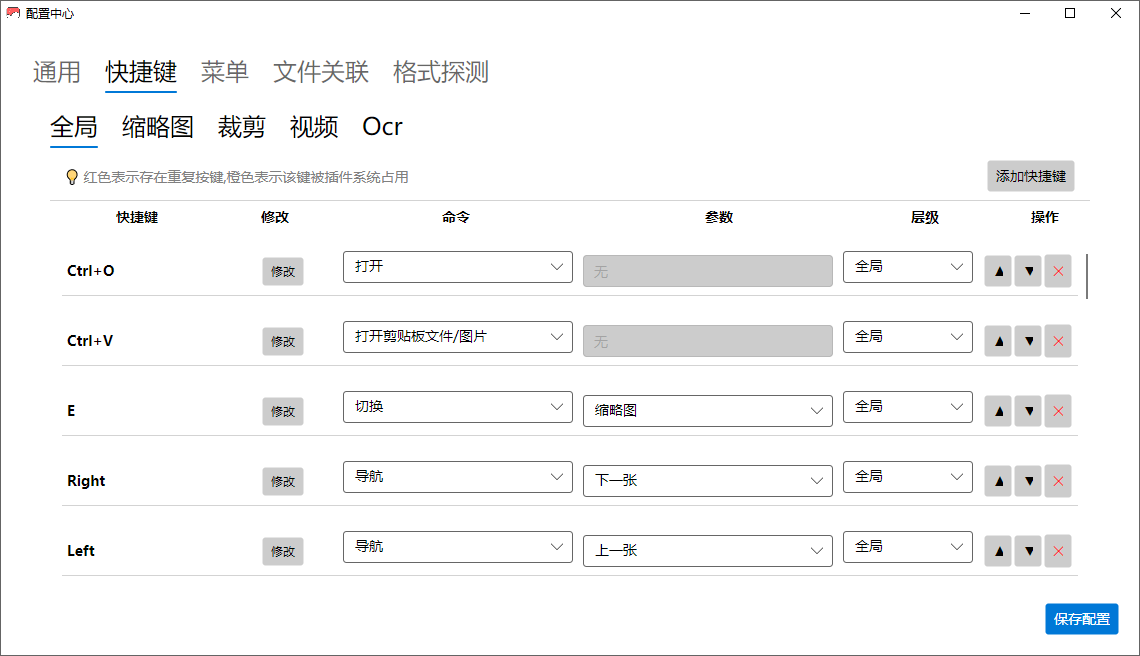Delete the Left shortcut row
The width and height of the screenshot is (1140, 656).
[x=1058, y=551]
